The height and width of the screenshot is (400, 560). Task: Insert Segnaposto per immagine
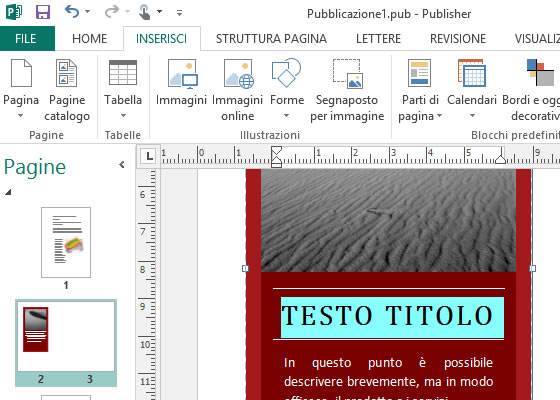click(347, 91)
